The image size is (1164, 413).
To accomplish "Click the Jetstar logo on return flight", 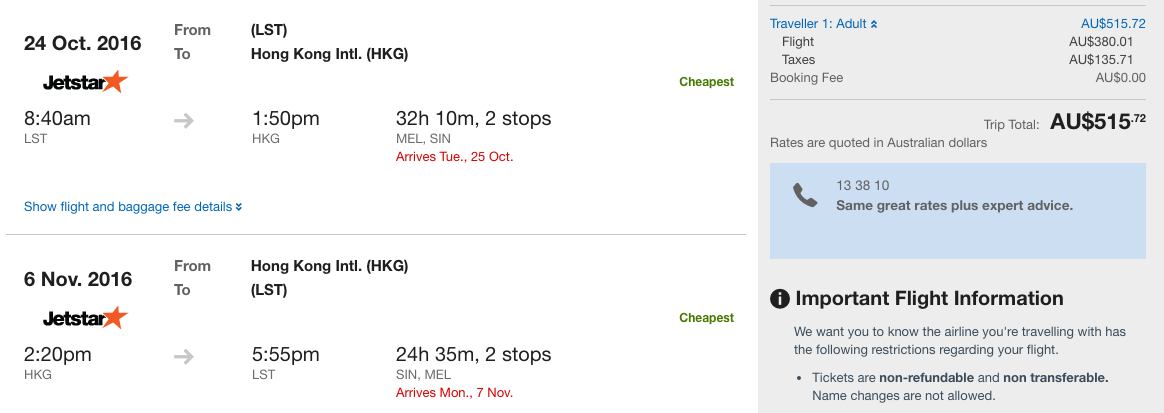I will point(85,318).
